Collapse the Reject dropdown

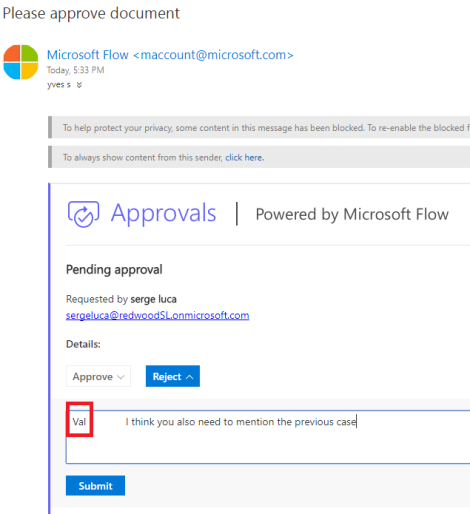173,376
